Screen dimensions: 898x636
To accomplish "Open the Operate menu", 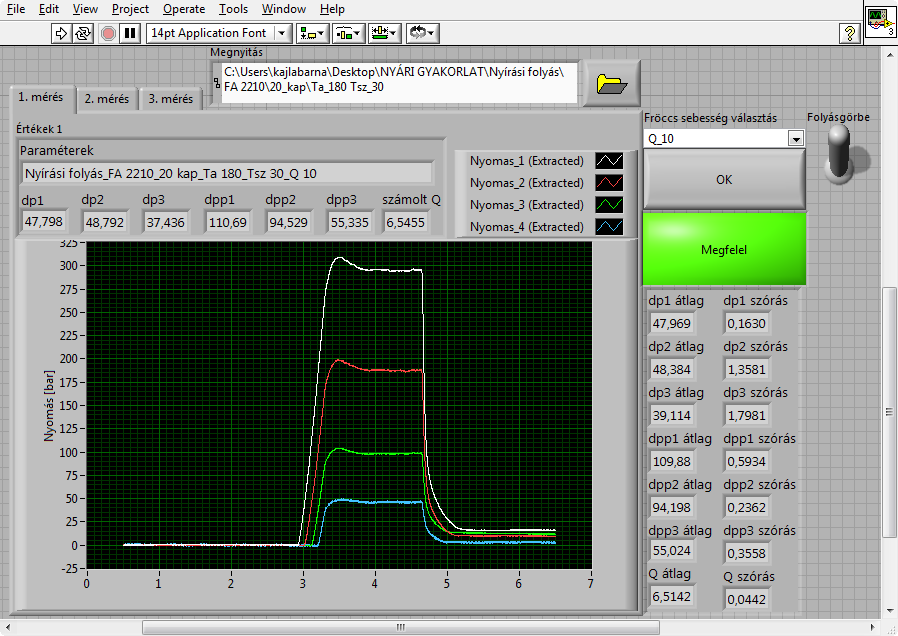I will [x=184, y=9].
